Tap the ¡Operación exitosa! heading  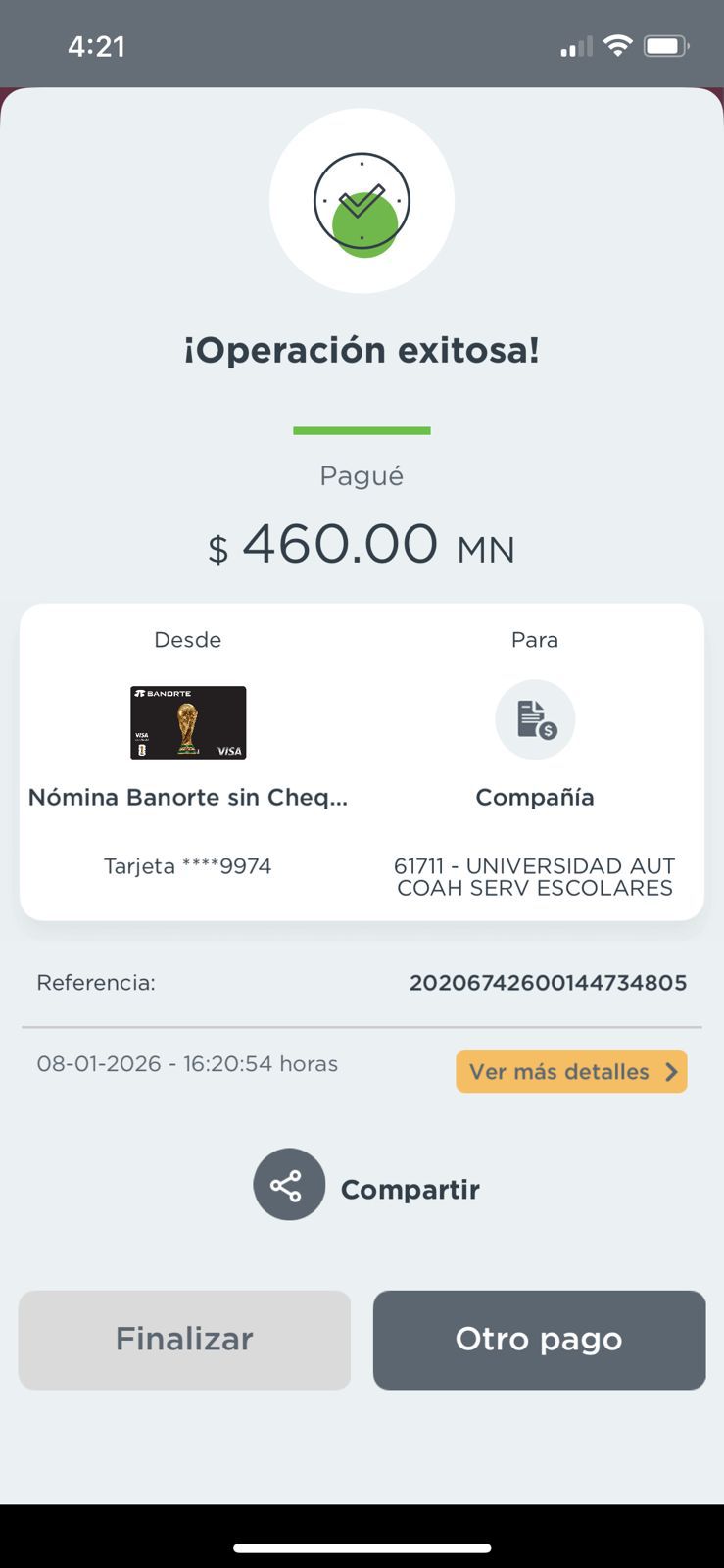362,350
